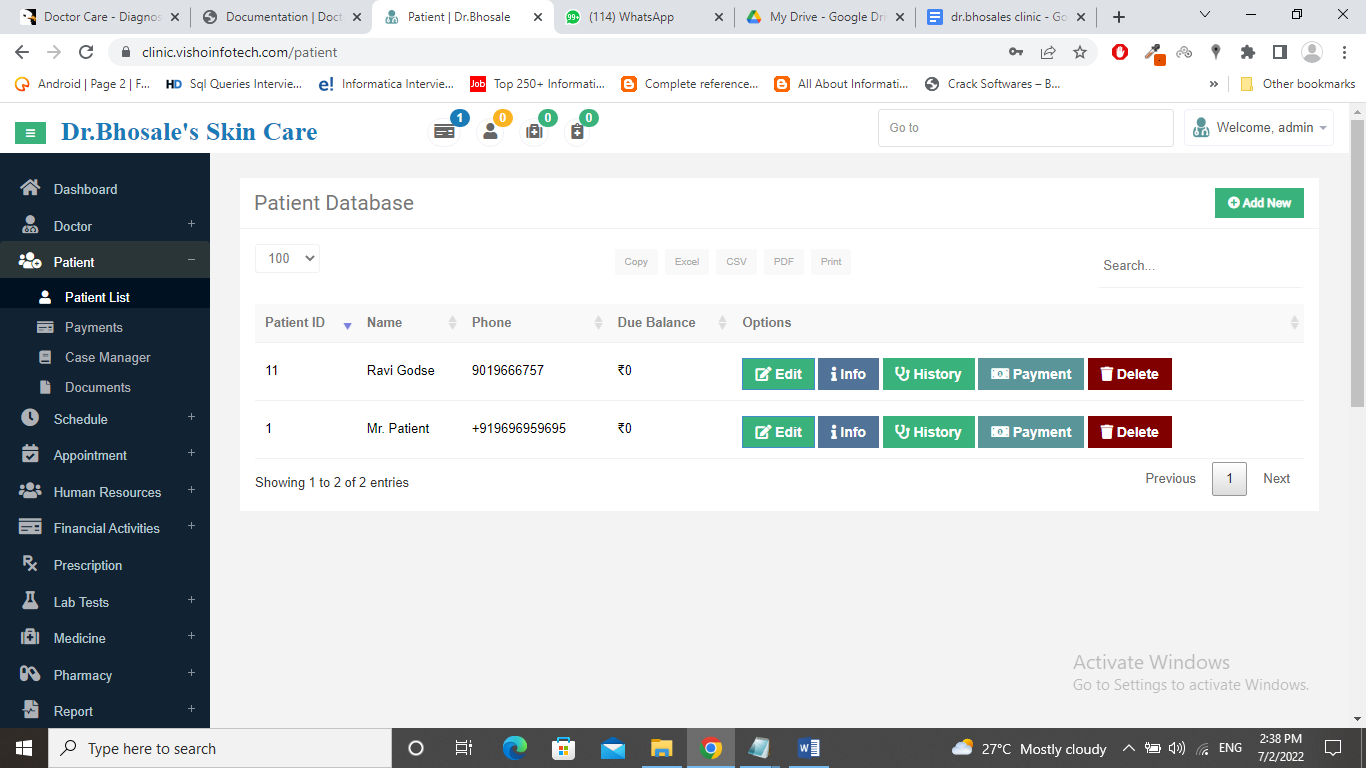Open the 100 entries-per-page dropdown
The height and width of the screenshot is (768, 1366).
click(287, 258)
